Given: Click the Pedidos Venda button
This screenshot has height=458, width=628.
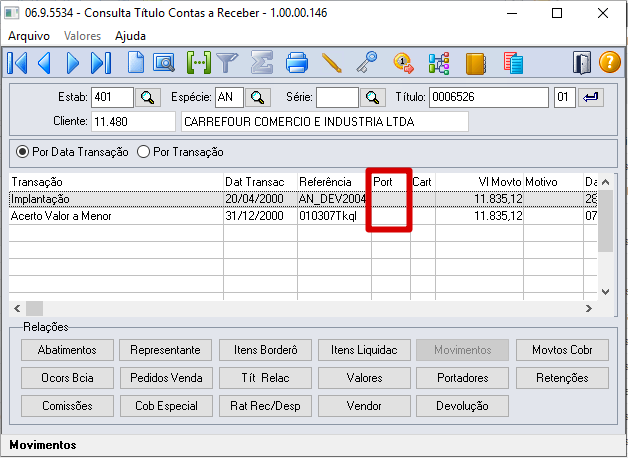Looking at the screenshot, I should pos(166,378).
